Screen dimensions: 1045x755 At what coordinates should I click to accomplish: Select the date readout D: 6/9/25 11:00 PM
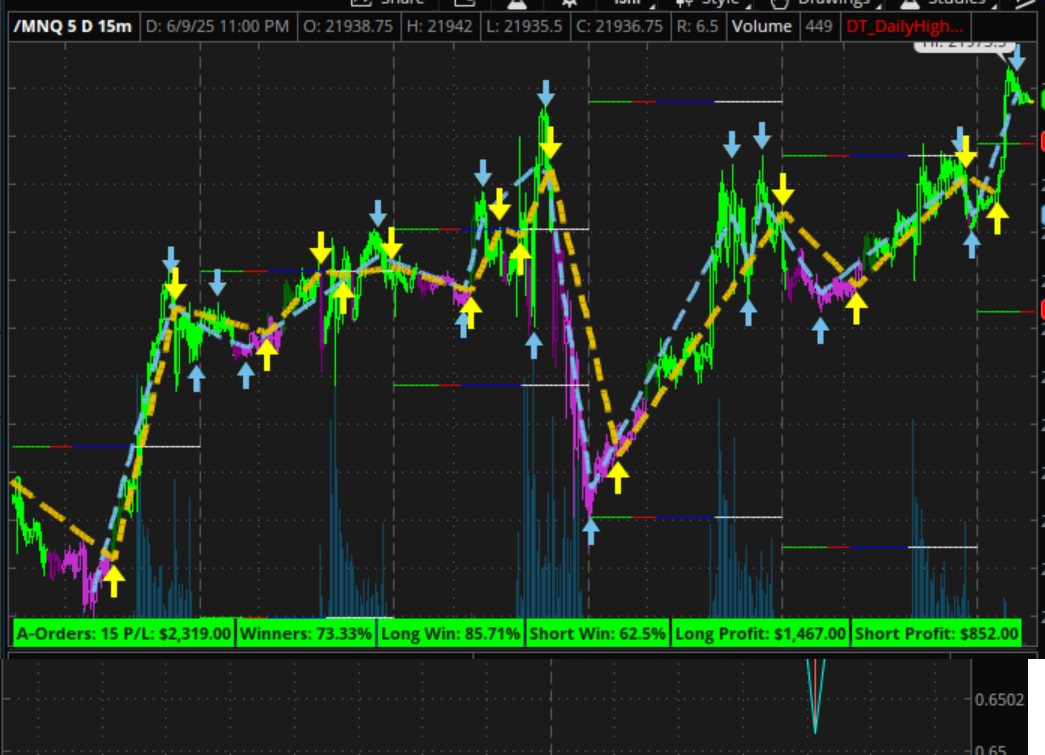(217, 27)
